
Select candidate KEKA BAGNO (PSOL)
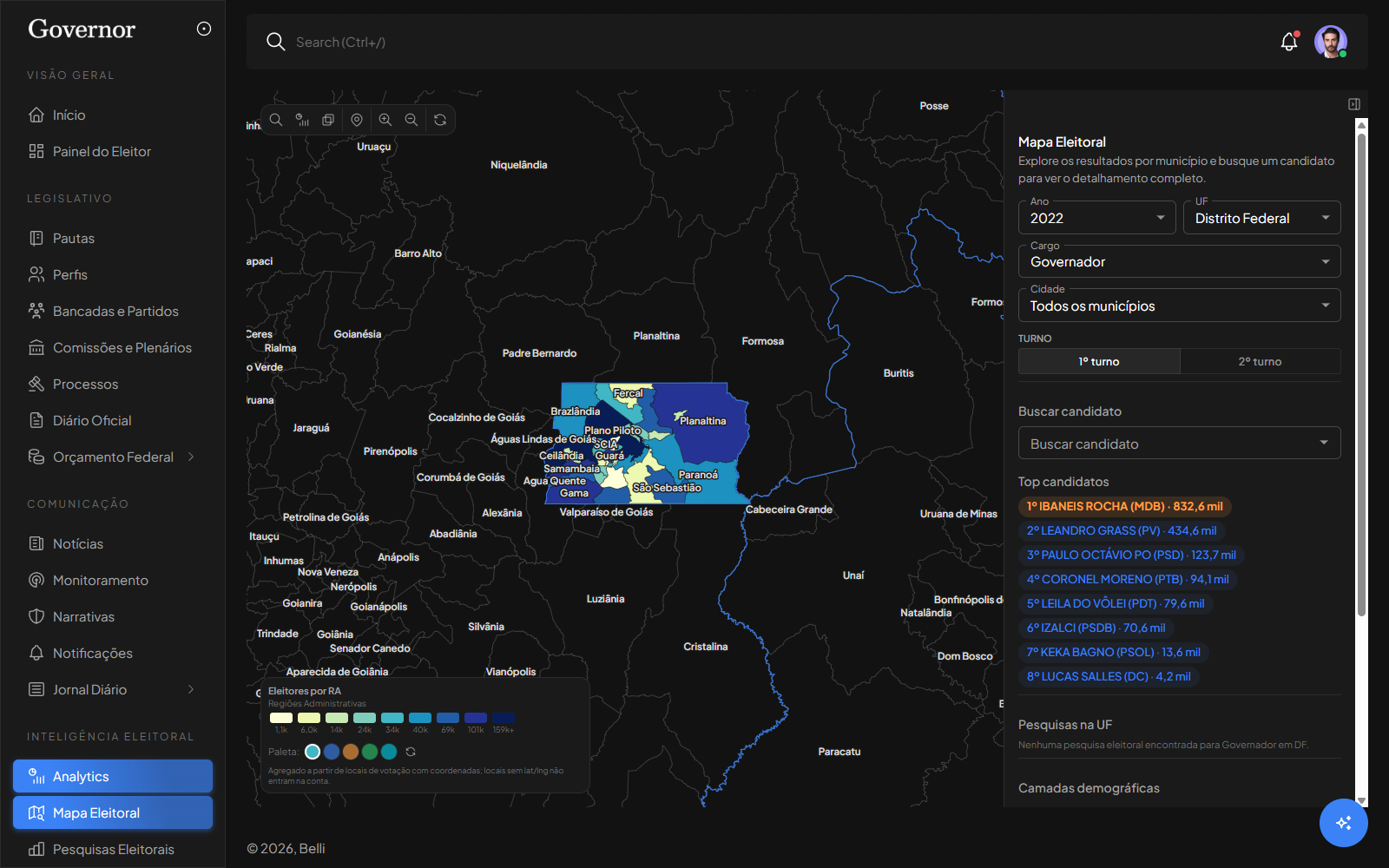[1114, 652]
